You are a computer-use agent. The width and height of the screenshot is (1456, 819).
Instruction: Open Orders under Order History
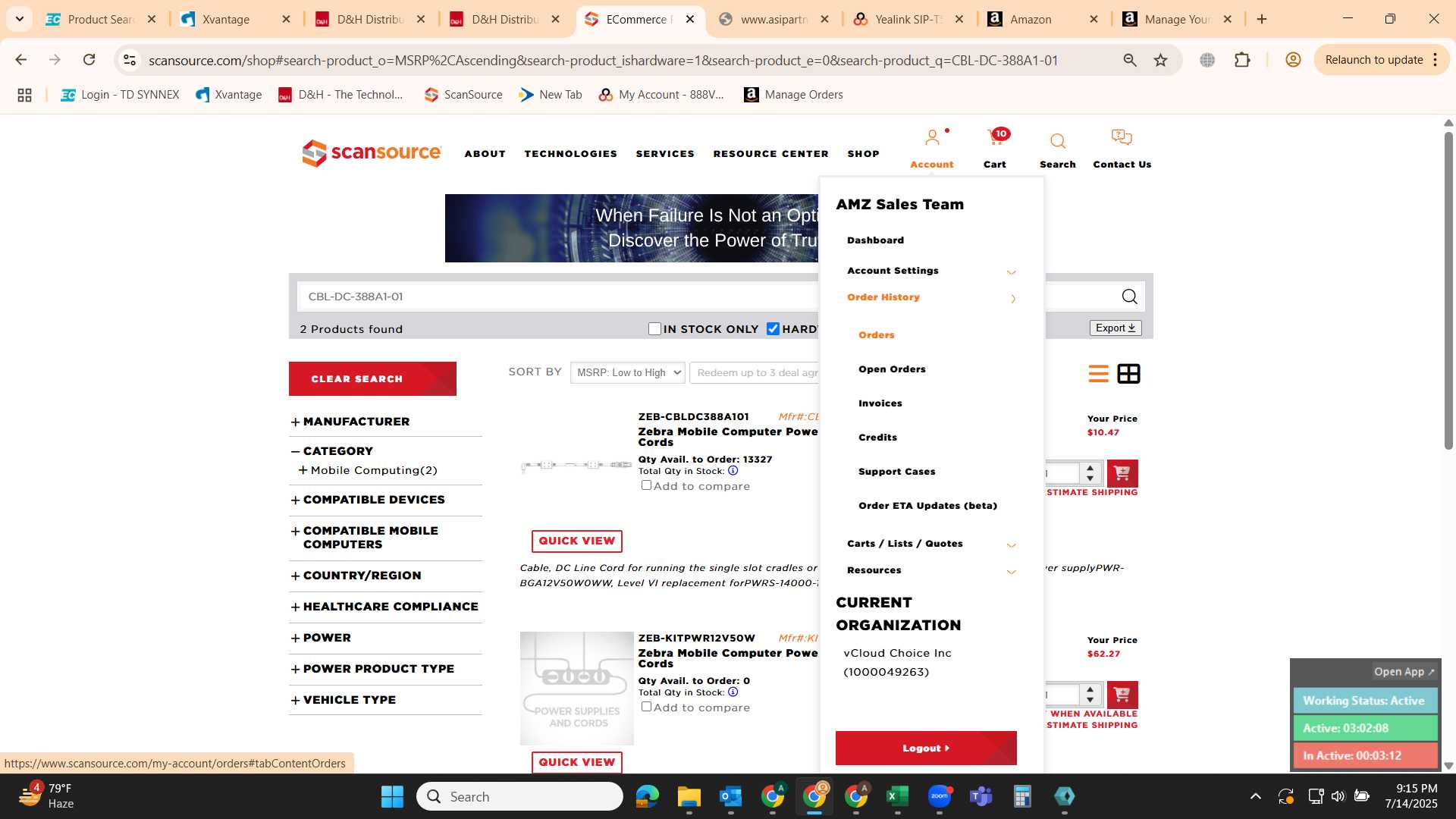pyautogui.click(x=876, y=335)
